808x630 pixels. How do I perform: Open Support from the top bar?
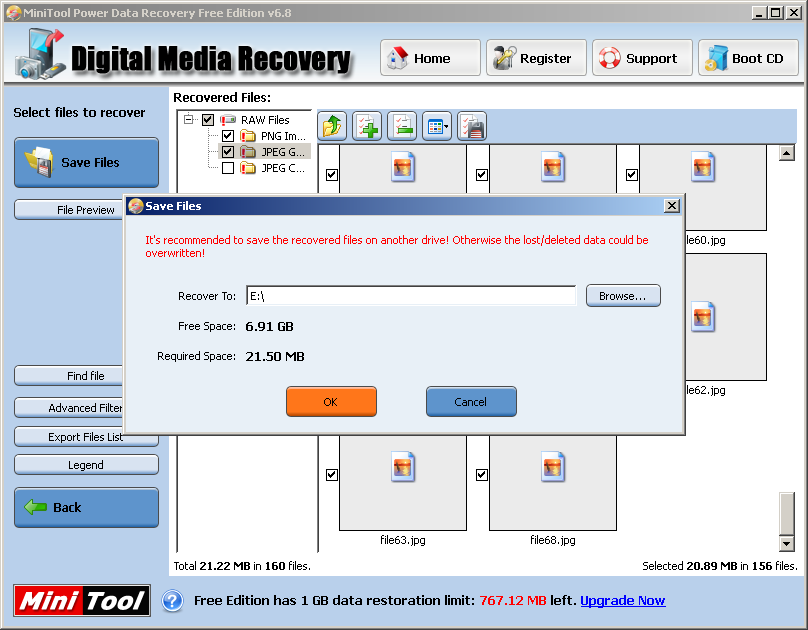point(642,58)
